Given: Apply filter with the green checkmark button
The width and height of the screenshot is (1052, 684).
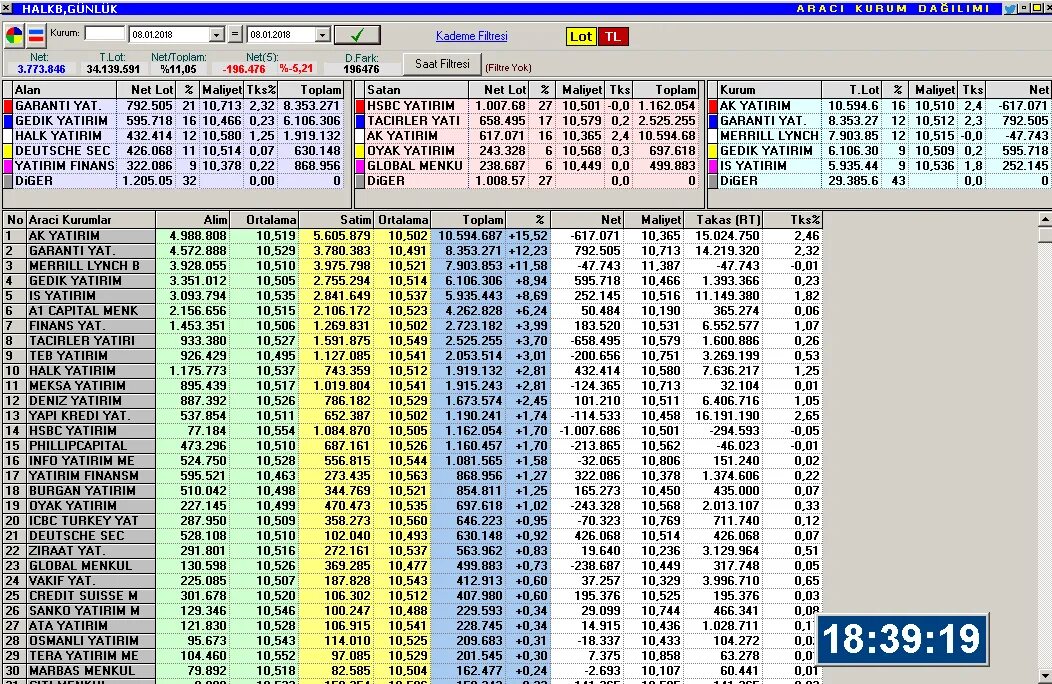Looking at the screenshot, I should [357, 35].
